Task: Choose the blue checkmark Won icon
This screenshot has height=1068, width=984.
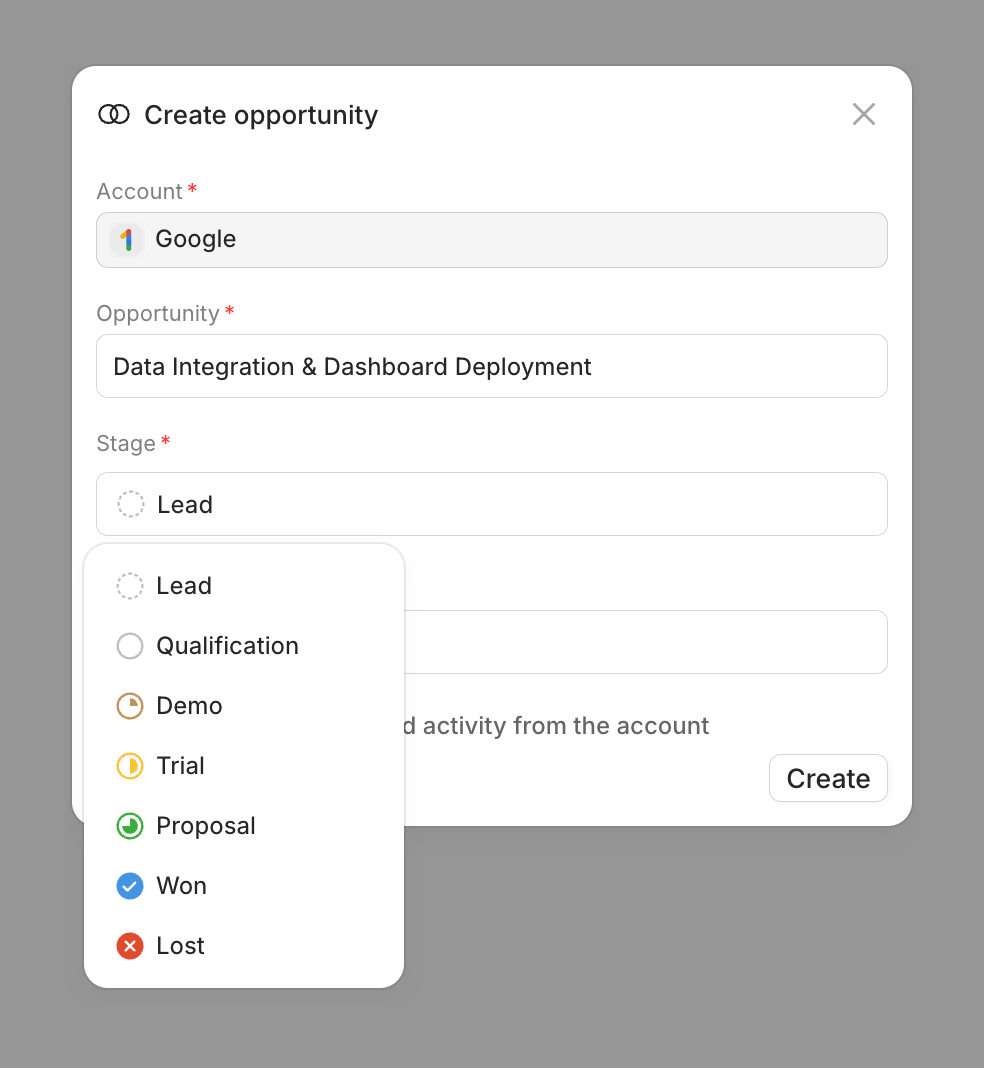Action: point(130,886)
